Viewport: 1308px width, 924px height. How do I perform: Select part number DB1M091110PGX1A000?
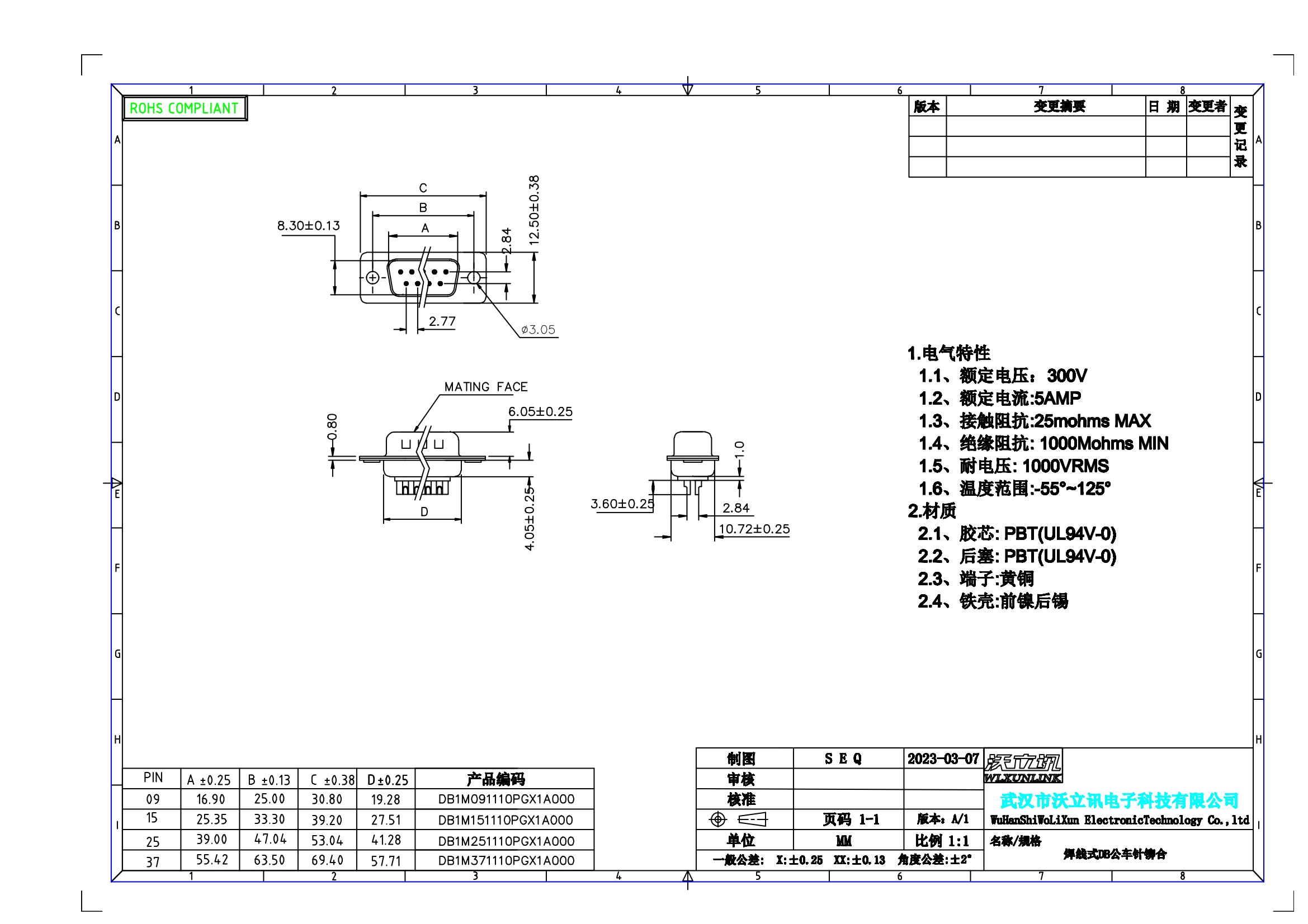coord(506,799)
